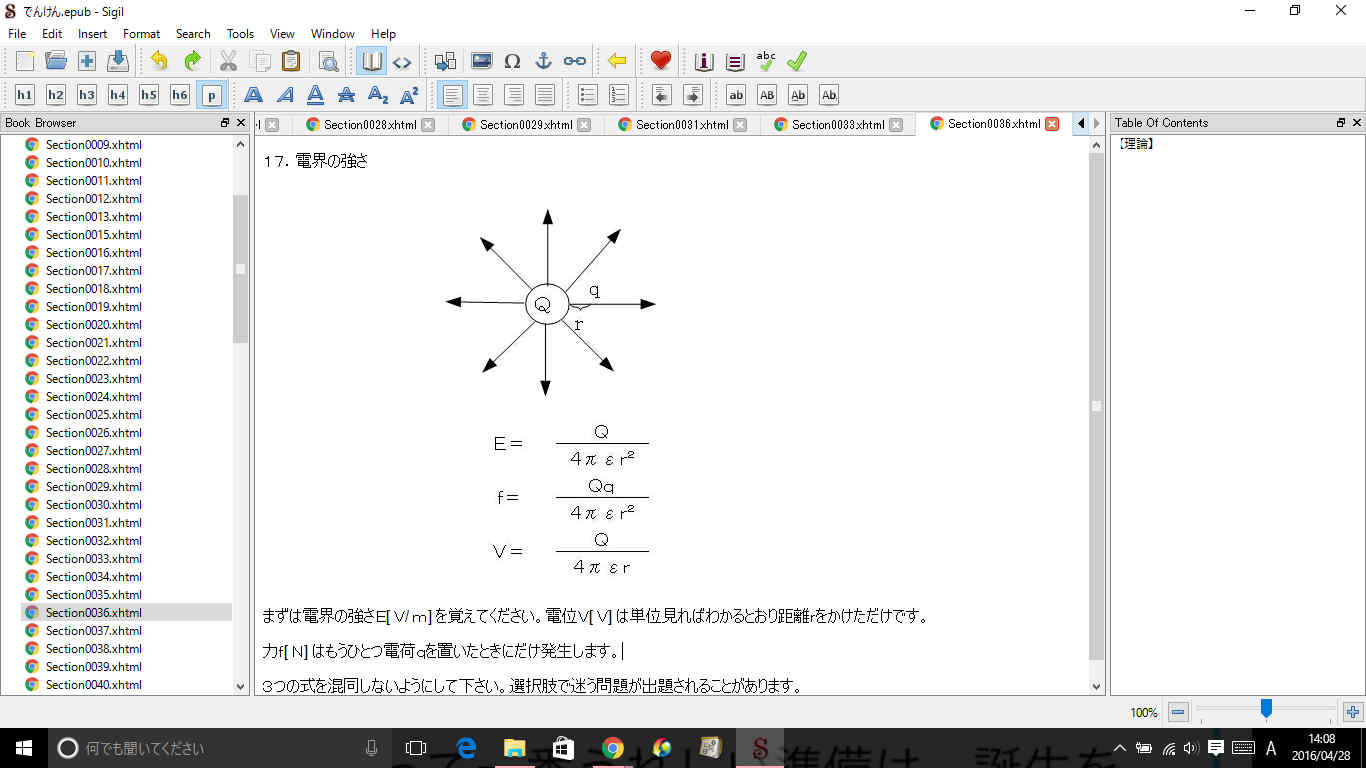Screen dimensions: 1366x768
Task: Undo the last edit
Action: click(x=160, y=61)
